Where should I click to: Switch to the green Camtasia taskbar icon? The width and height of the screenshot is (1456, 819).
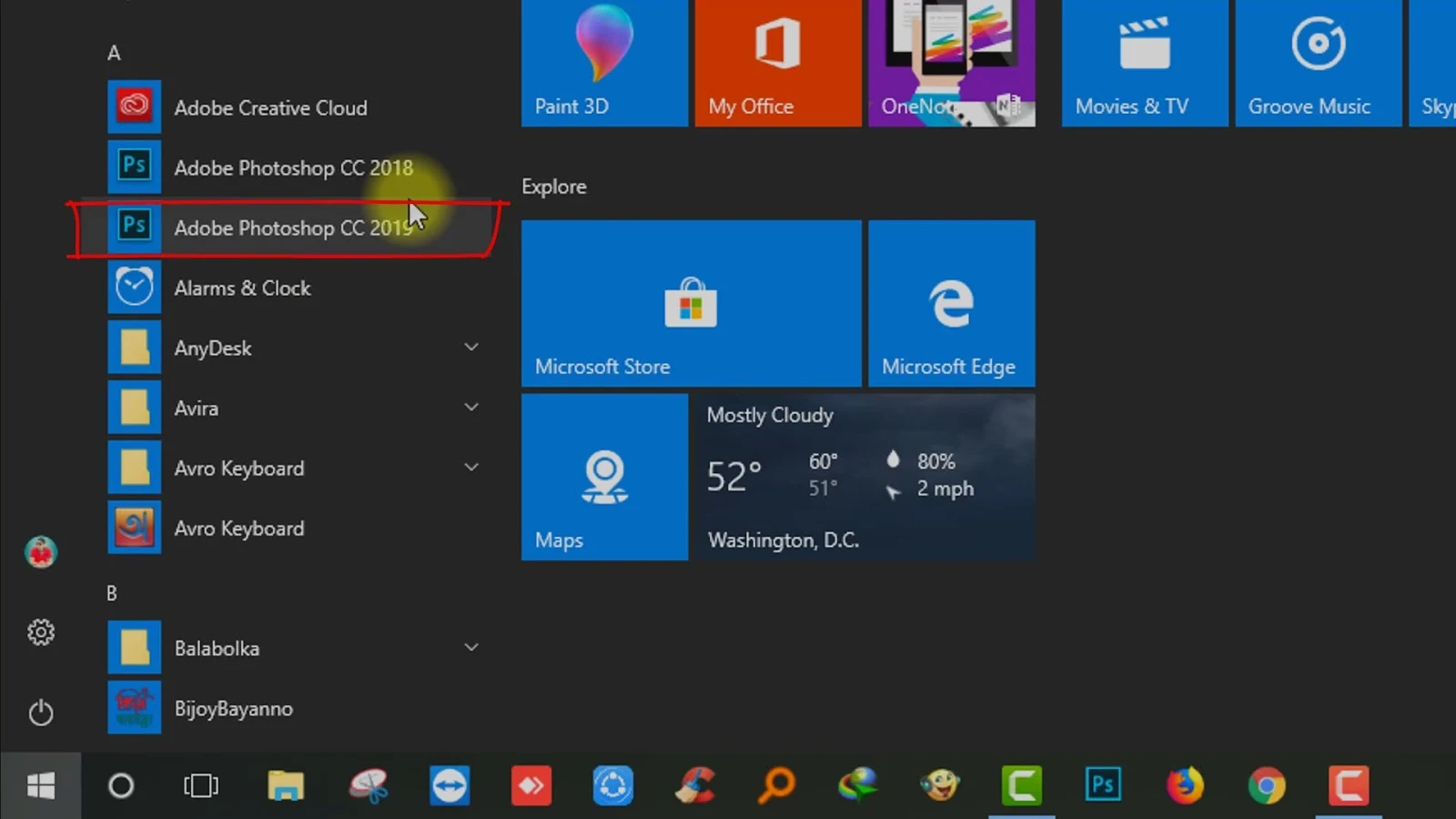[x=1022, y=785]
